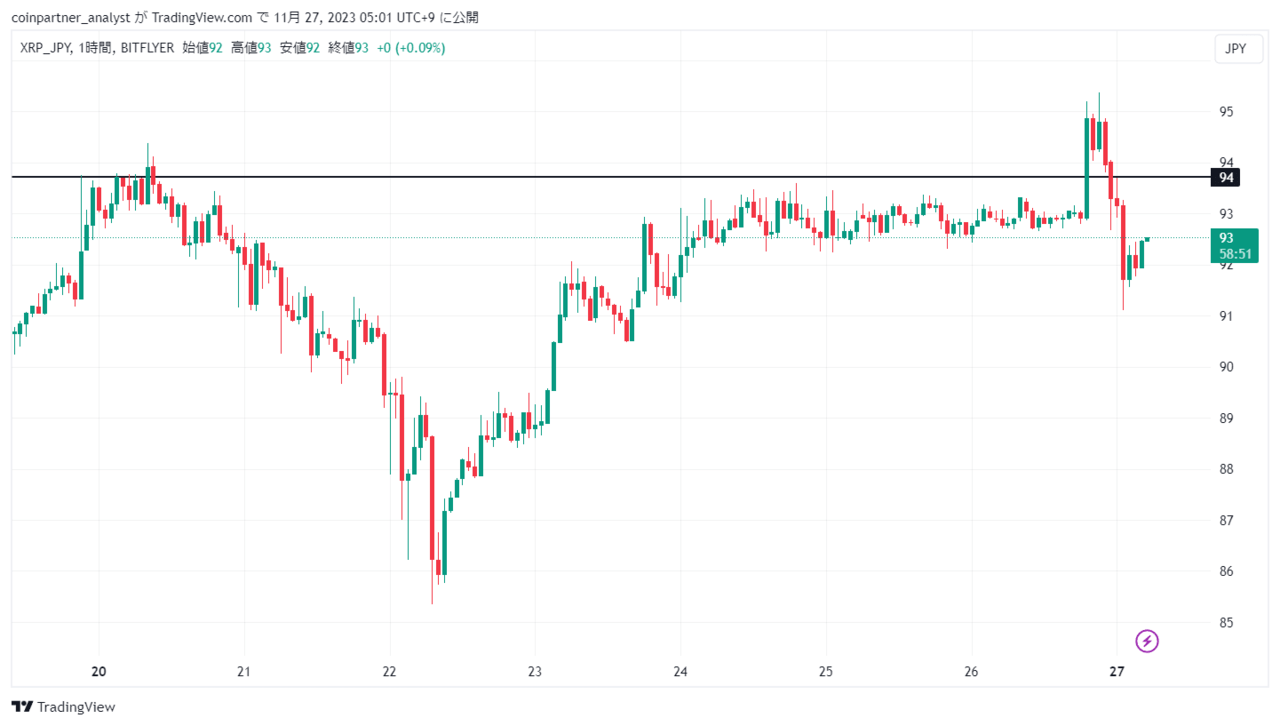The width and height of the screenshot is (1280, 726).
Task: Click the black 94 price label
Action: click(1225, 178)
